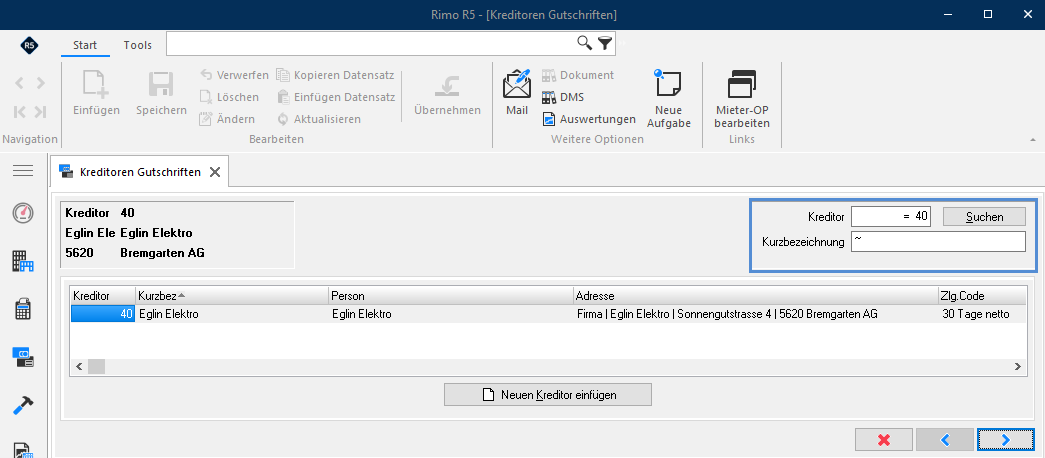Click the red X cancel button
1045x458 pixels.
884,439
